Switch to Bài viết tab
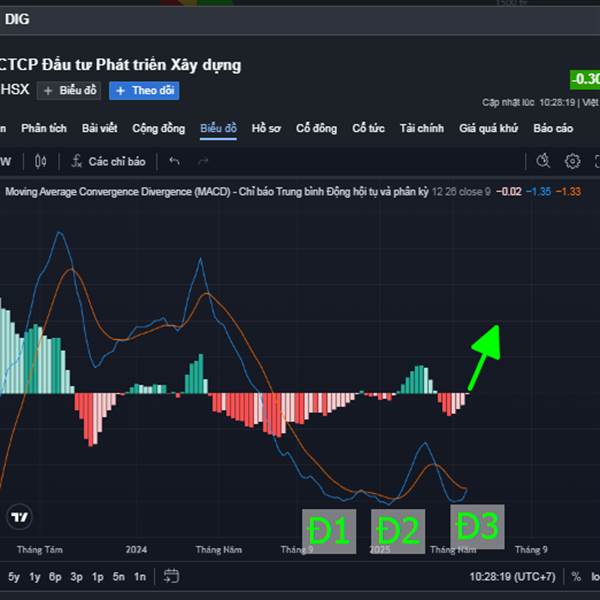Screen dimensions: 600x600 coord(99,128)
